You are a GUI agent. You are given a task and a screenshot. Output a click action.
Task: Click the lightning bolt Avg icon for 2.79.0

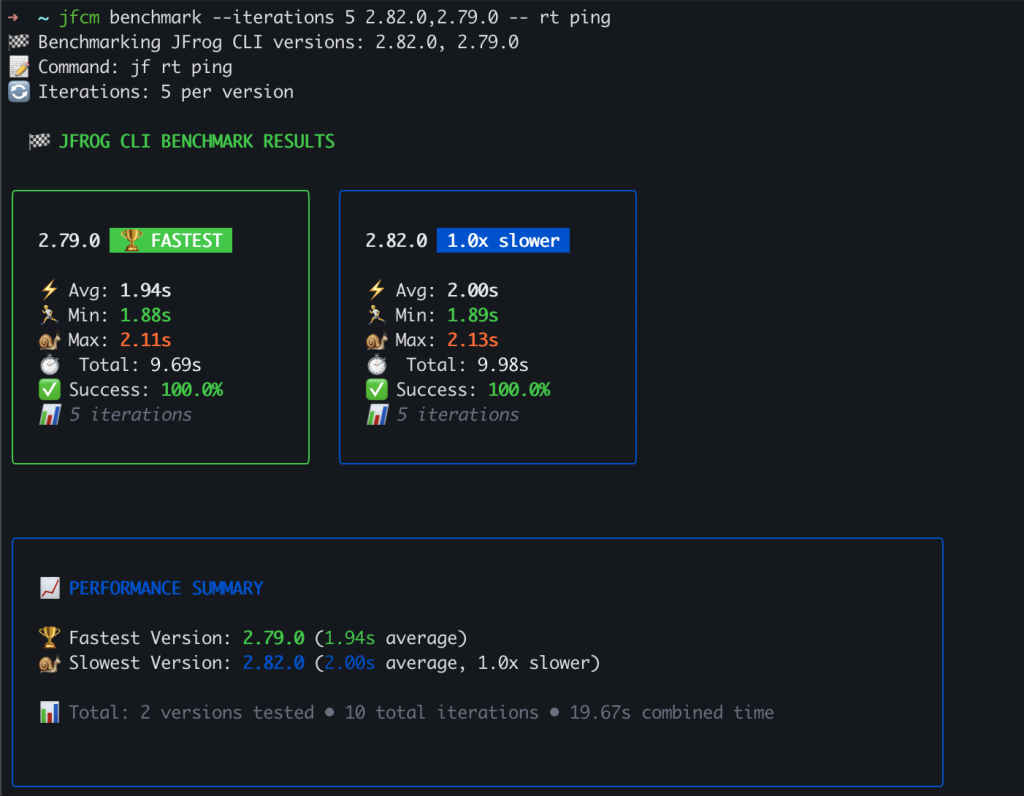47,290
